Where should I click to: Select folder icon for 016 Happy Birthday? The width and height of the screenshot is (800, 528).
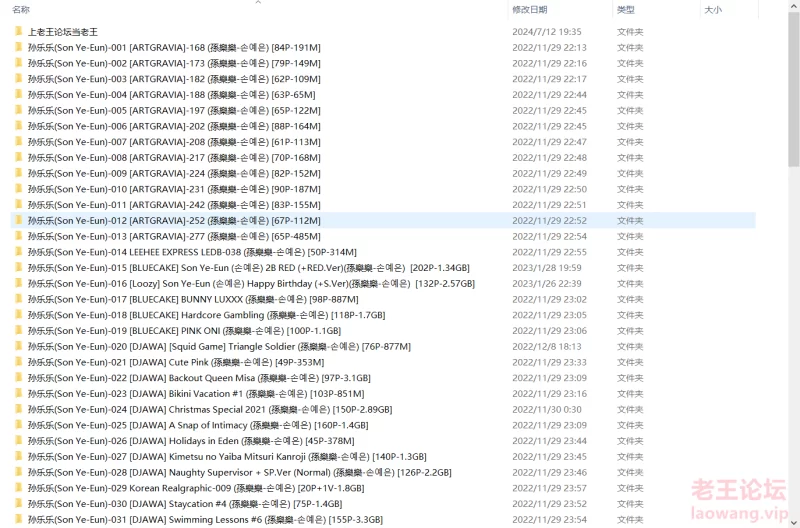tap(19, 284)
